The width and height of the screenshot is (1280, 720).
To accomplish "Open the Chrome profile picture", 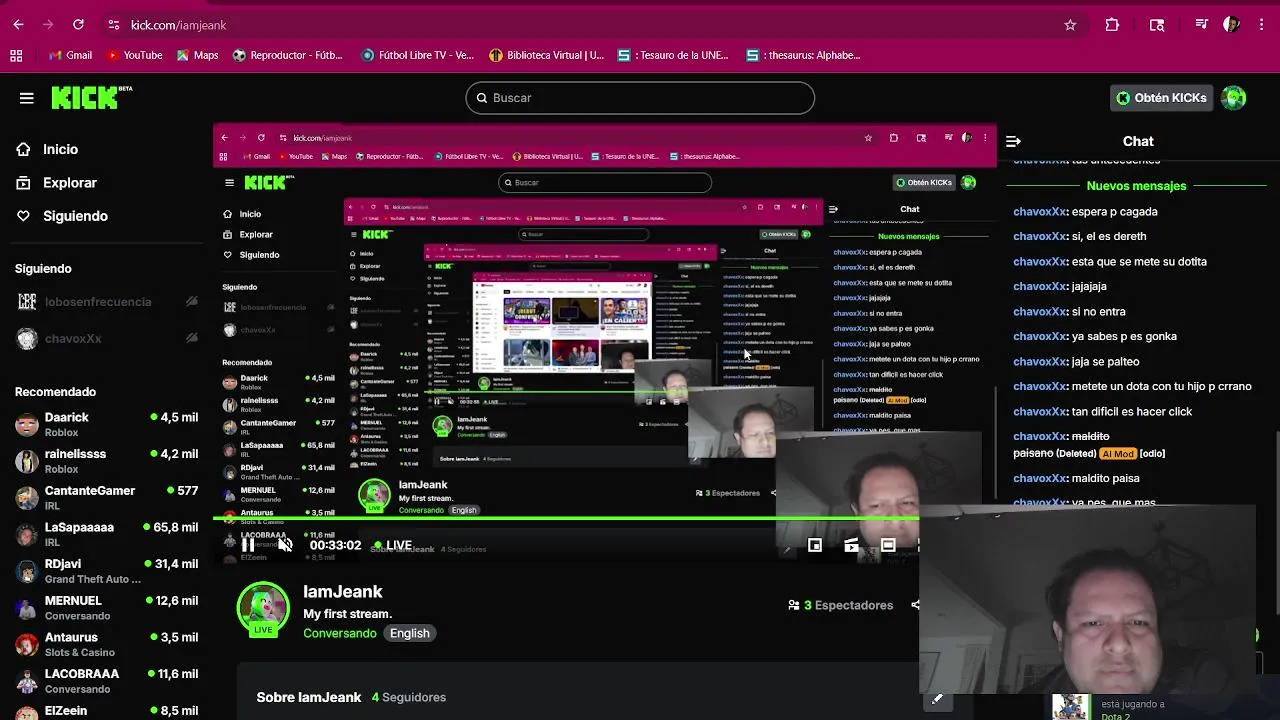I will coord(1231,25).
